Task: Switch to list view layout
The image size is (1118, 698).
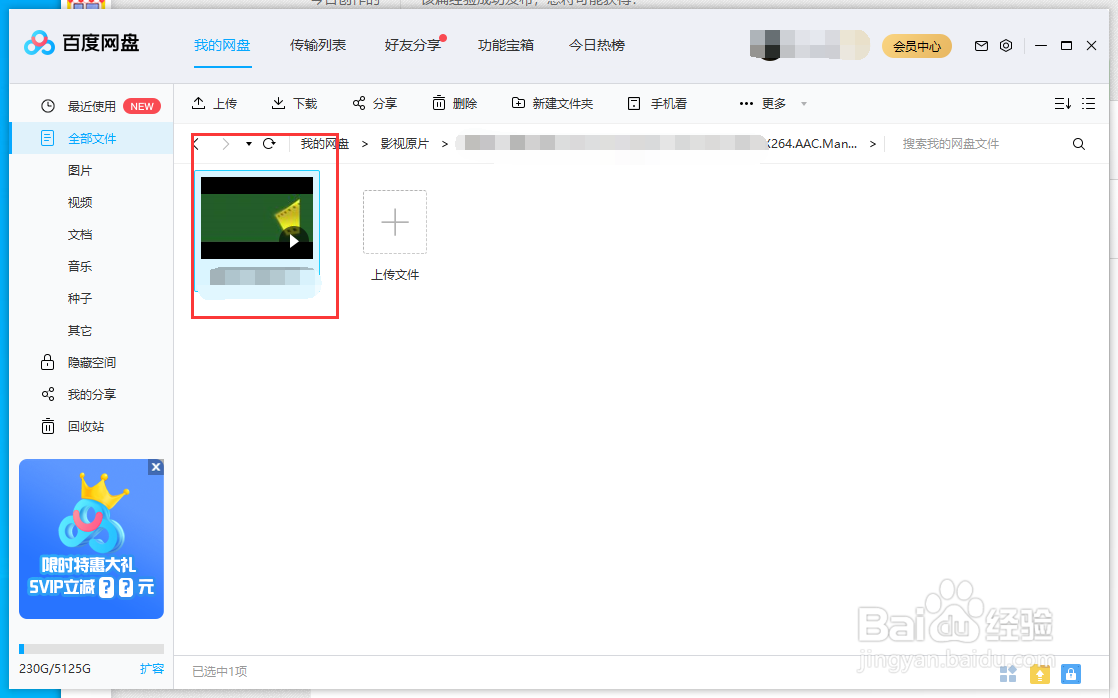Action: 1089,103
